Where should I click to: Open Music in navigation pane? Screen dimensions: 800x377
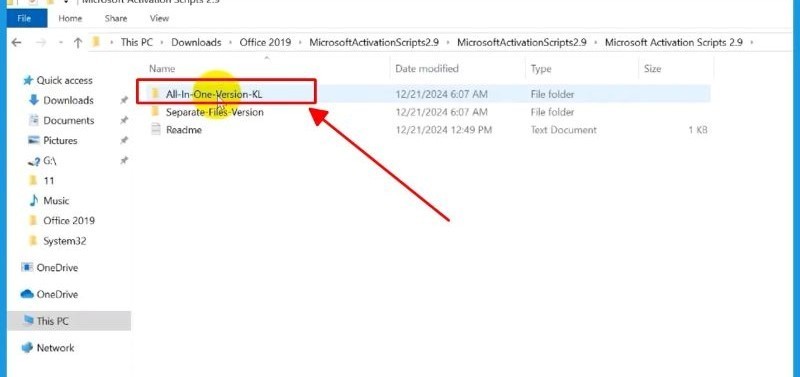(56, 200)
